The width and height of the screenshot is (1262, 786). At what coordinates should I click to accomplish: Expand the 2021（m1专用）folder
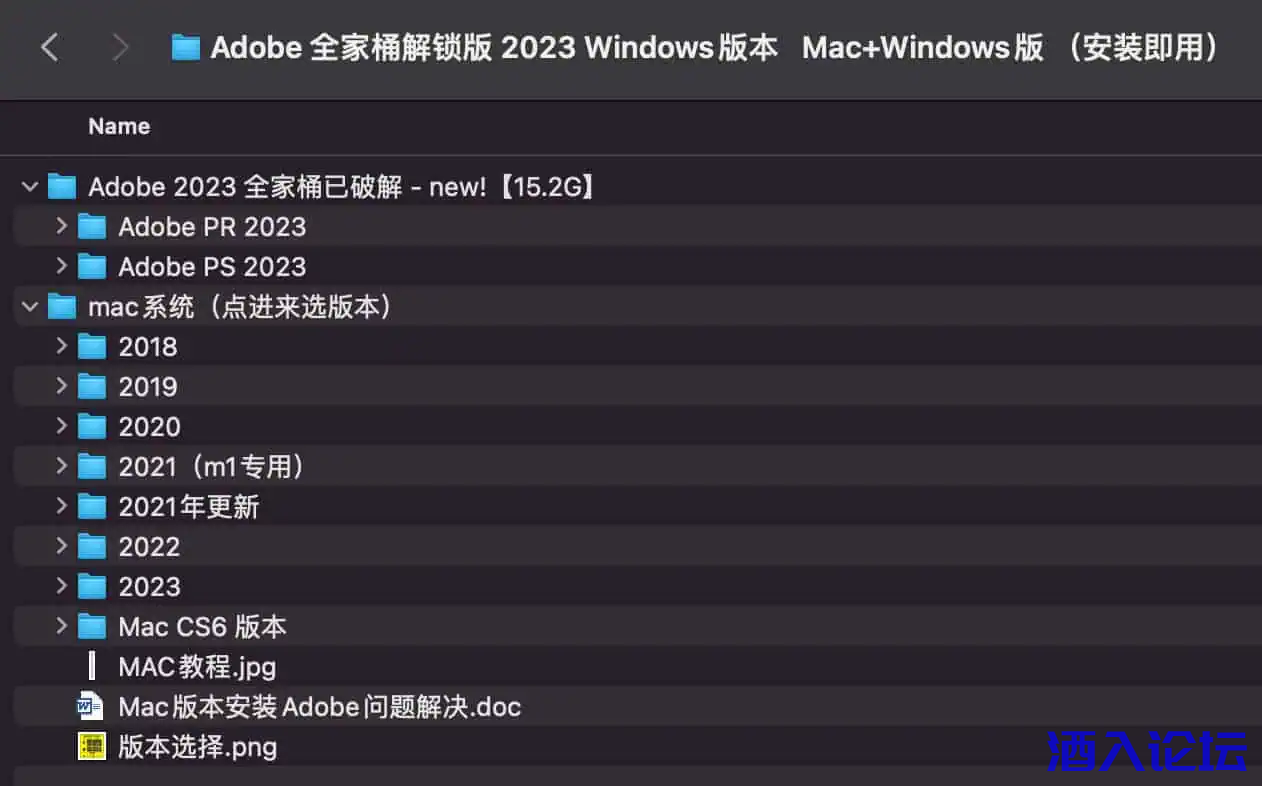click(61, 466)
